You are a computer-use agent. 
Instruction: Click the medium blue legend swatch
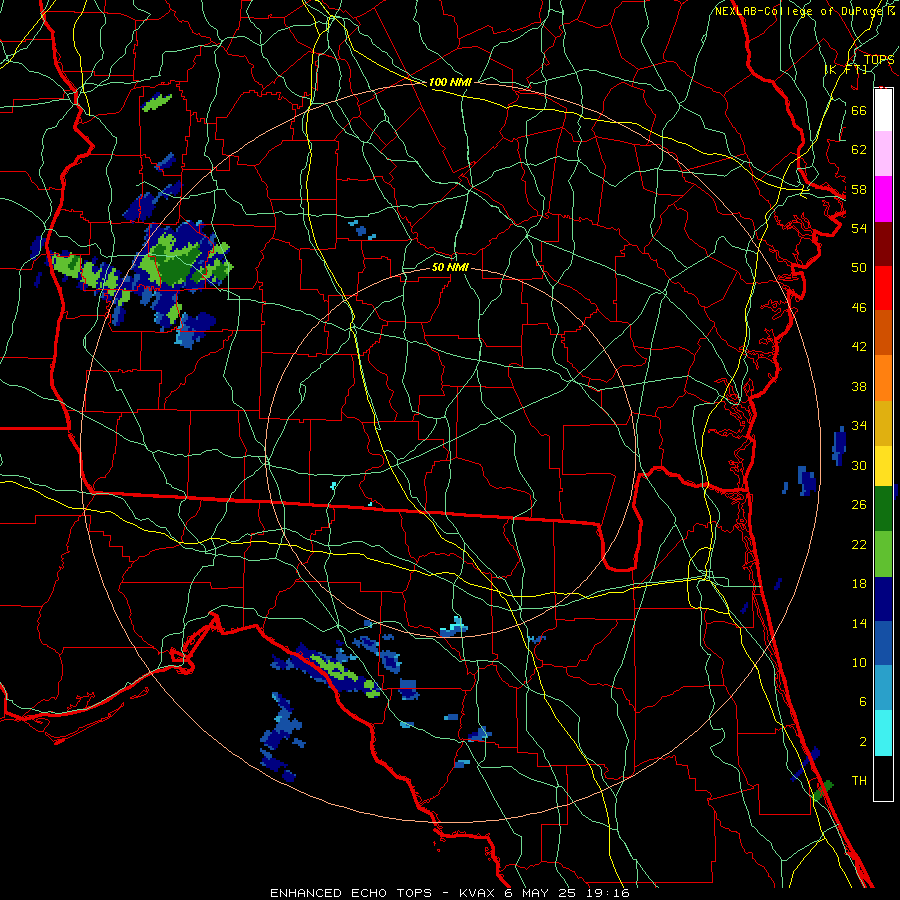[x=883, y=643]
